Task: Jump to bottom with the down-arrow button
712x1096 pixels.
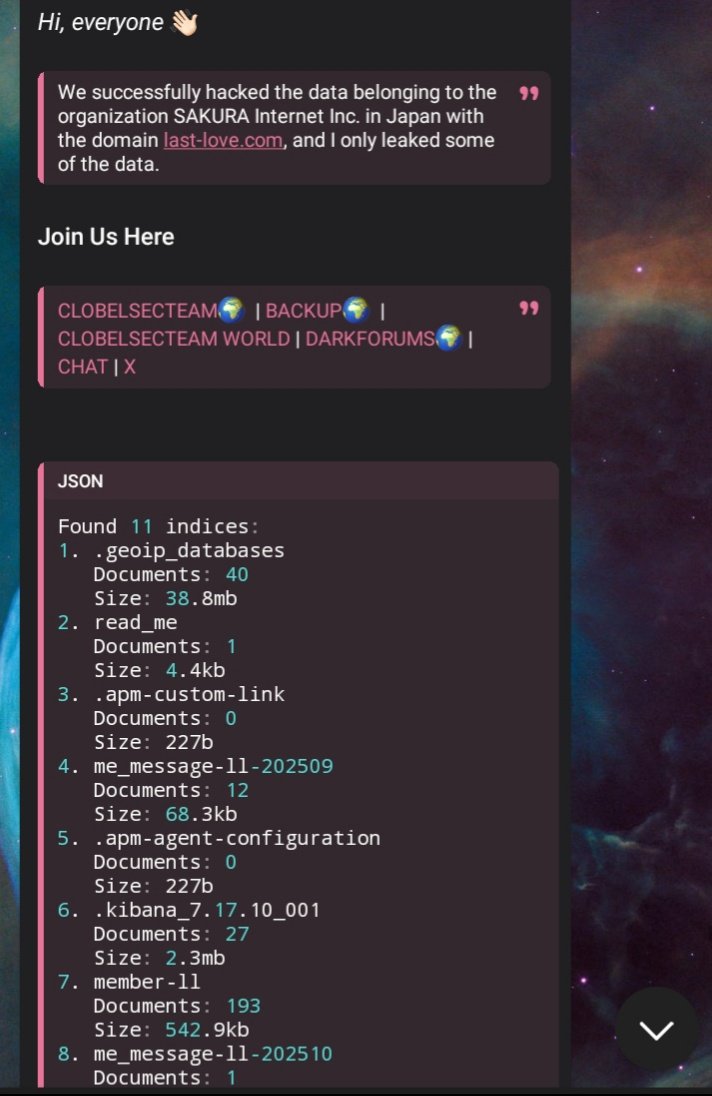Action: [656, 1029]
